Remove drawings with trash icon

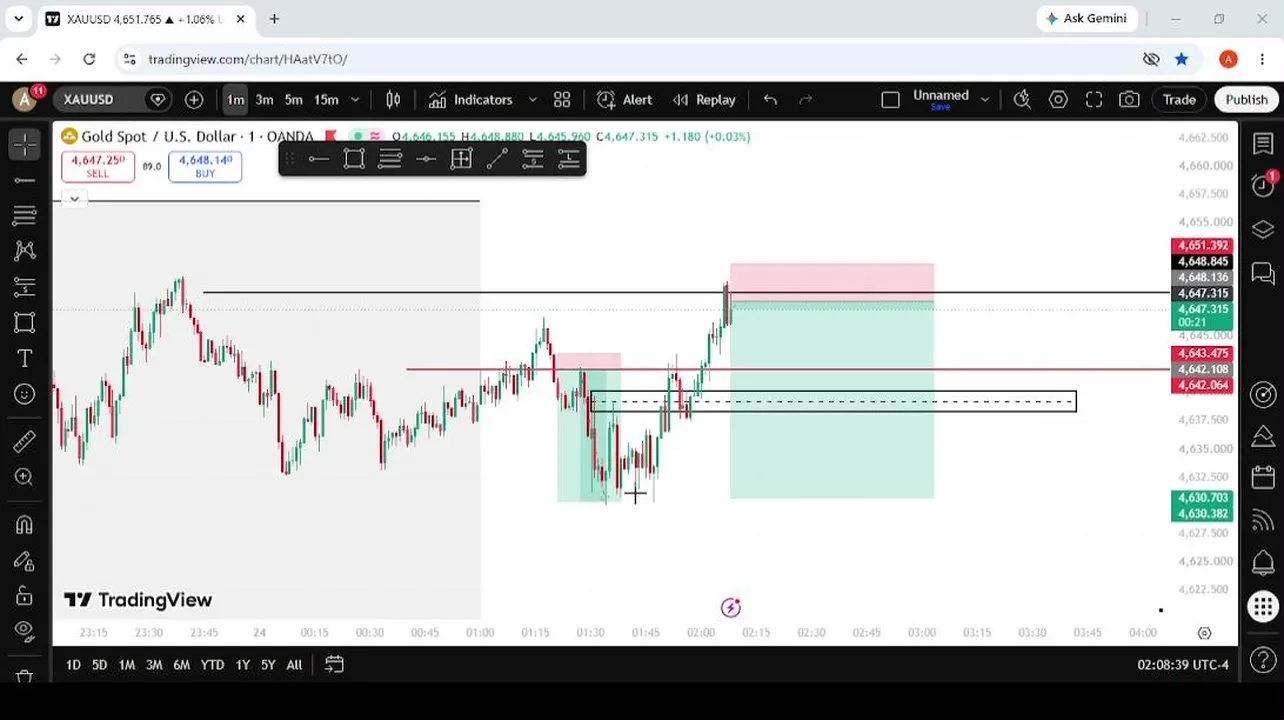(25, 676)
